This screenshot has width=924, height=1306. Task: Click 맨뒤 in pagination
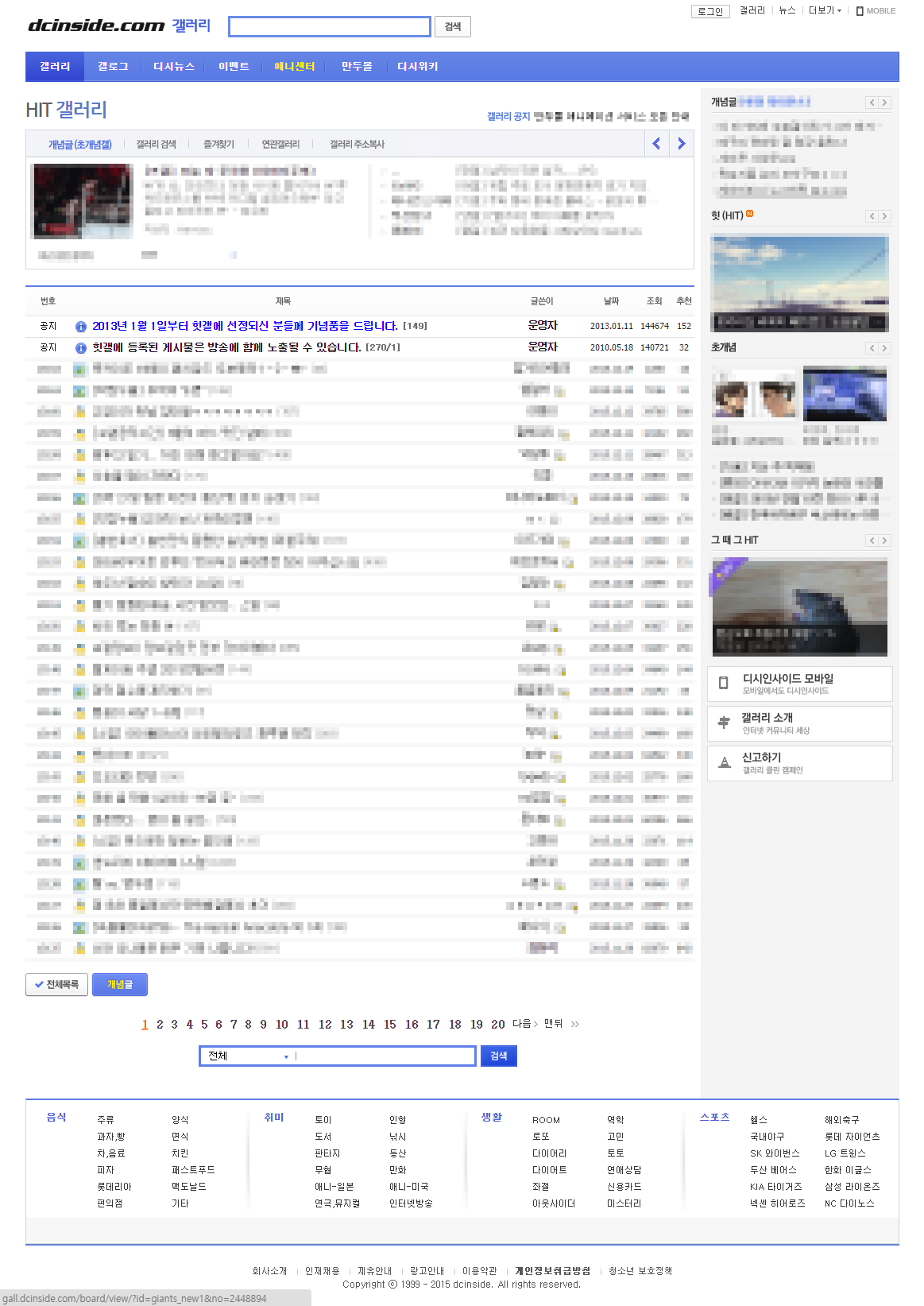click(x=553, y=1024)
